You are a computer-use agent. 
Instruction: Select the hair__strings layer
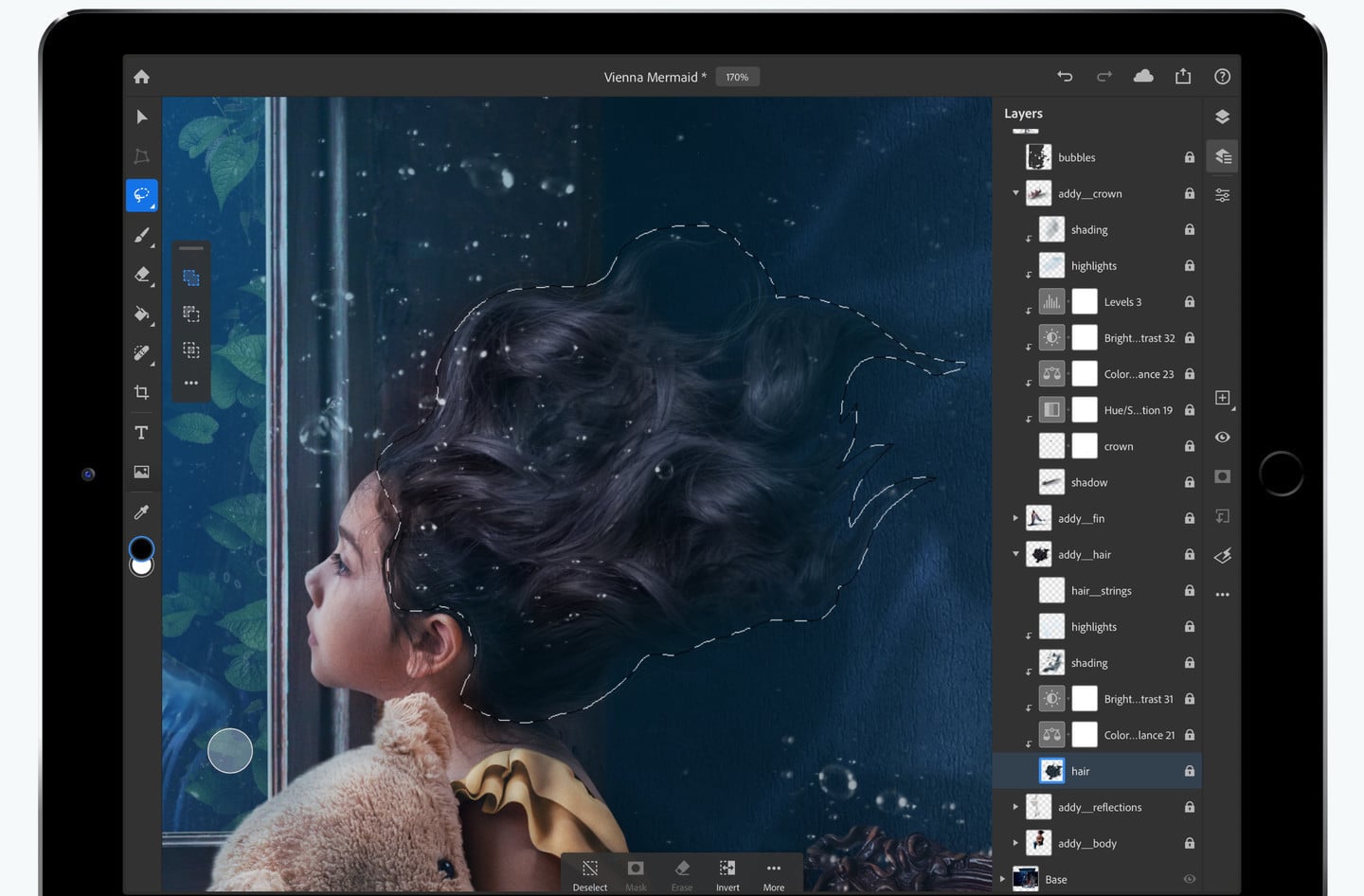pyautogui.click(x=1101, y=590)
